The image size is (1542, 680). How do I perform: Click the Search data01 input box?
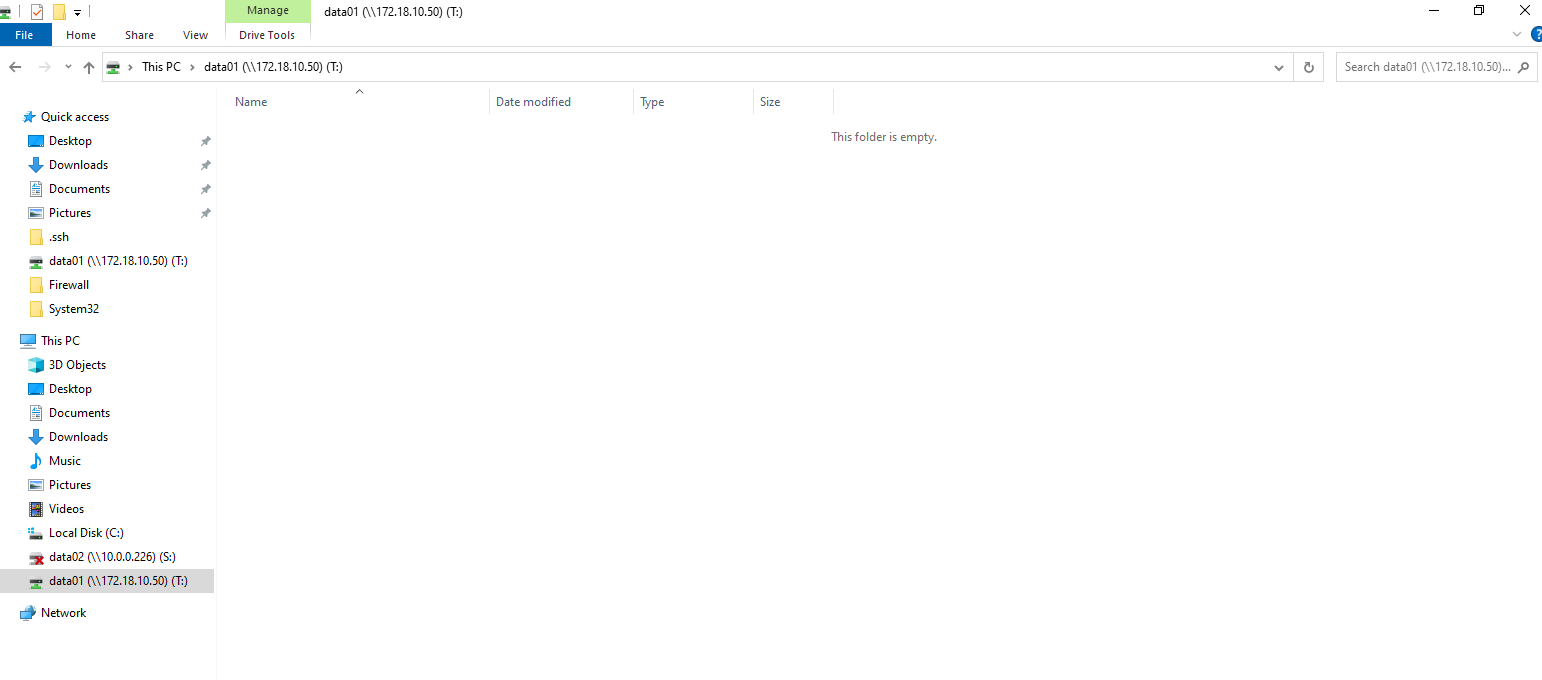[1426, 67]
